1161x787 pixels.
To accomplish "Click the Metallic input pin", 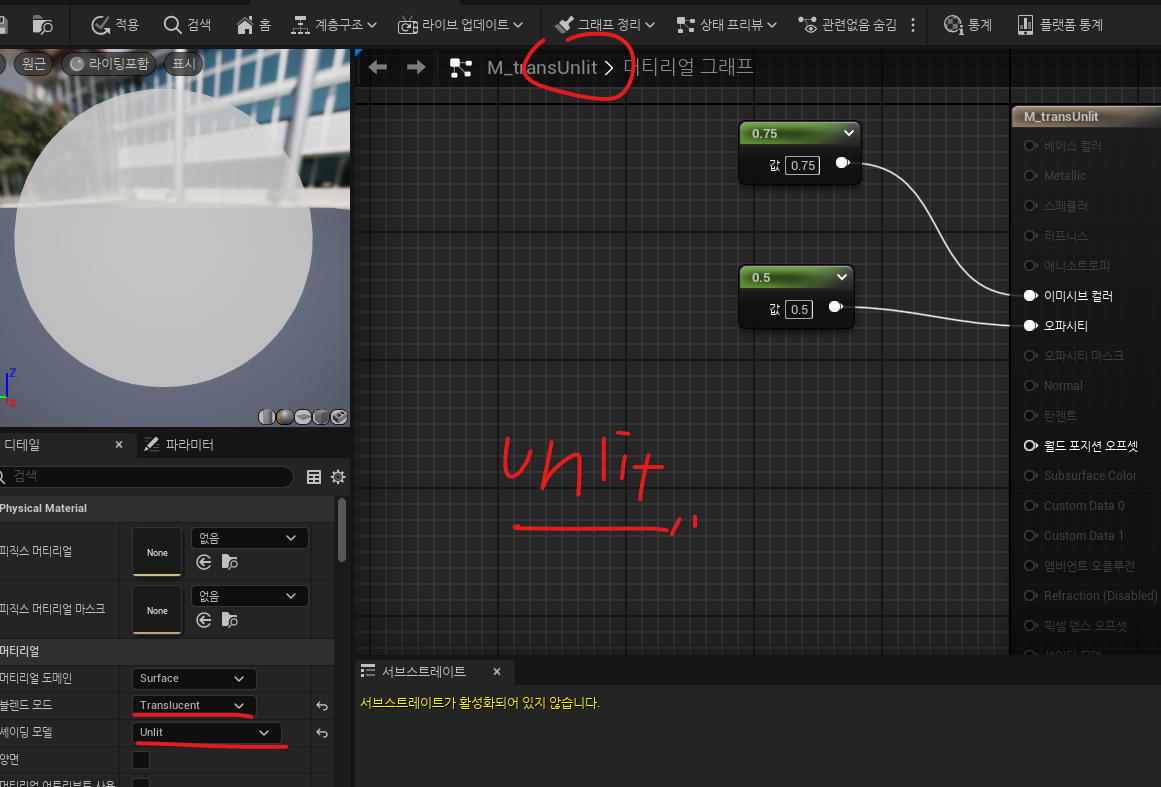I will (x=1030, y=175).
